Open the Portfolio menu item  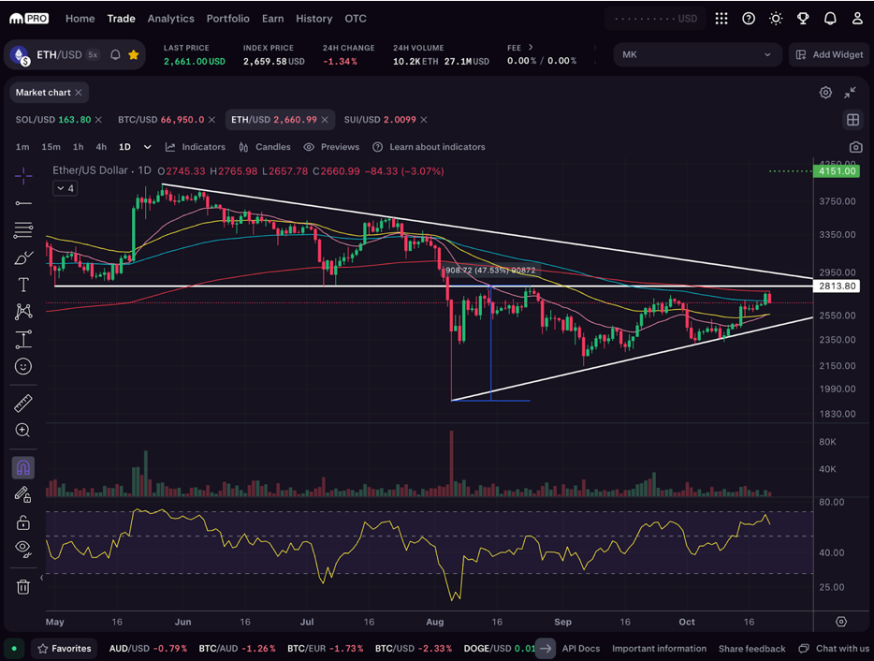click(x=228, y=18)
